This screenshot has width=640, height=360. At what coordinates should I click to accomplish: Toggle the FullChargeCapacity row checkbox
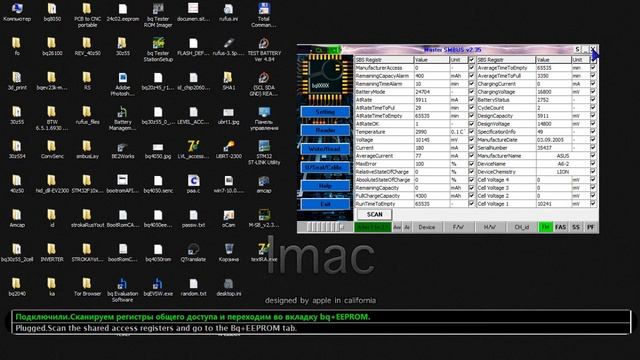coord(472,196)
